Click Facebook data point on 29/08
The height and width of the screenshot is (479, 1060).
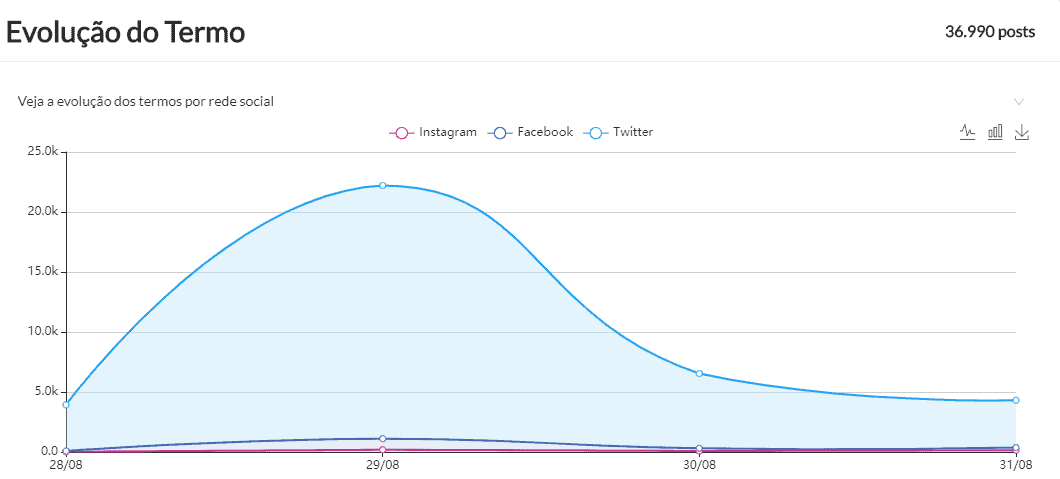coord(382,438)
